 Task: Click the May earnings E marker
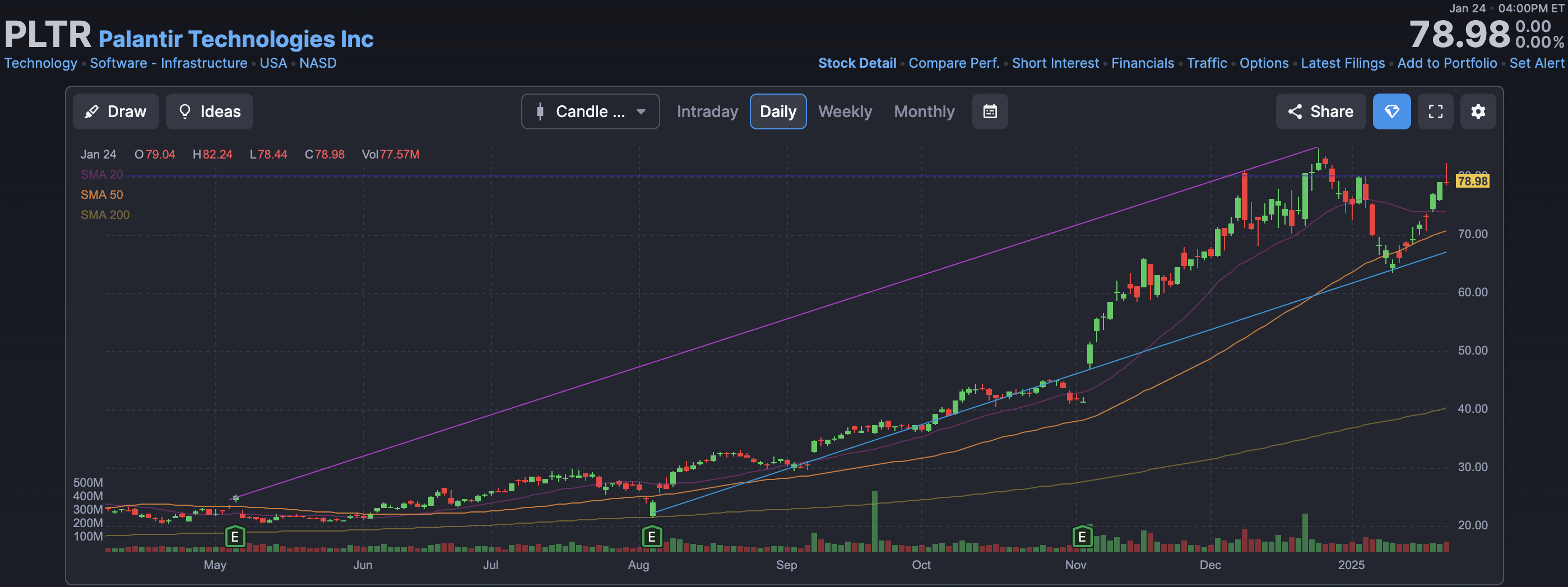(235, 537)
